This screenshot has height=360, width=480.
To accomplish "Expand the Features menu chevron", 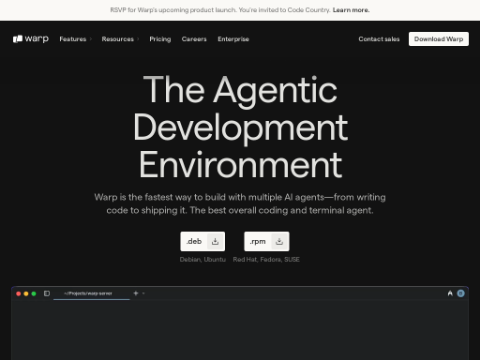I will tap(91, 39).
